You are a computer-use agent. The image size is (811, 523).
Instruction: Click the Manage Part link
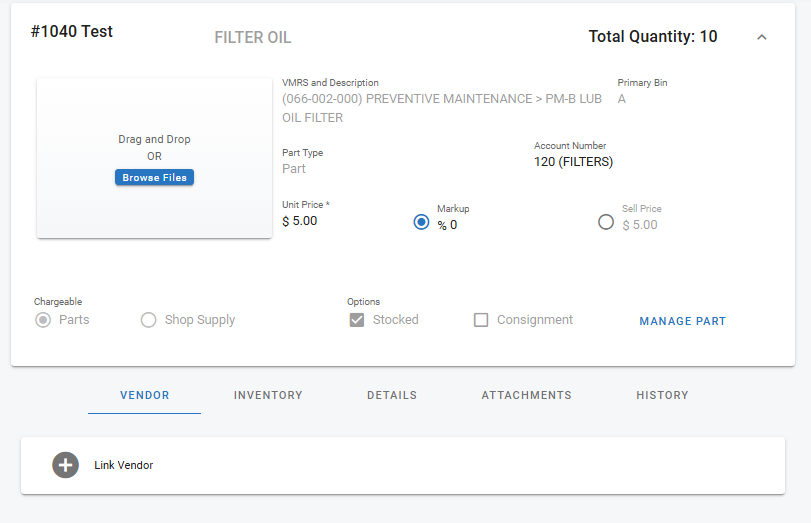682,321
